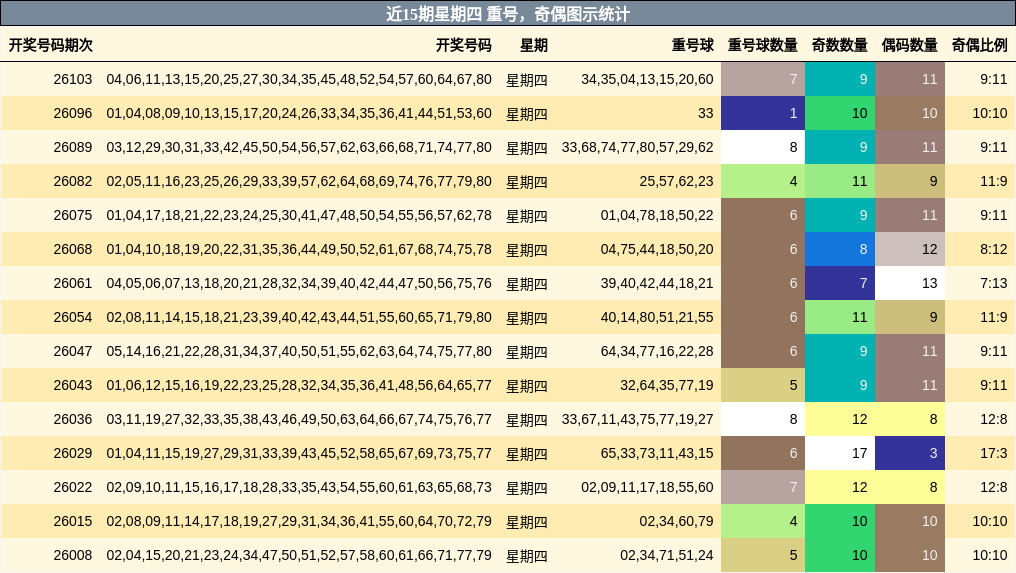Click the green odd-count cell 10 in row 26015

coord(840,521)
